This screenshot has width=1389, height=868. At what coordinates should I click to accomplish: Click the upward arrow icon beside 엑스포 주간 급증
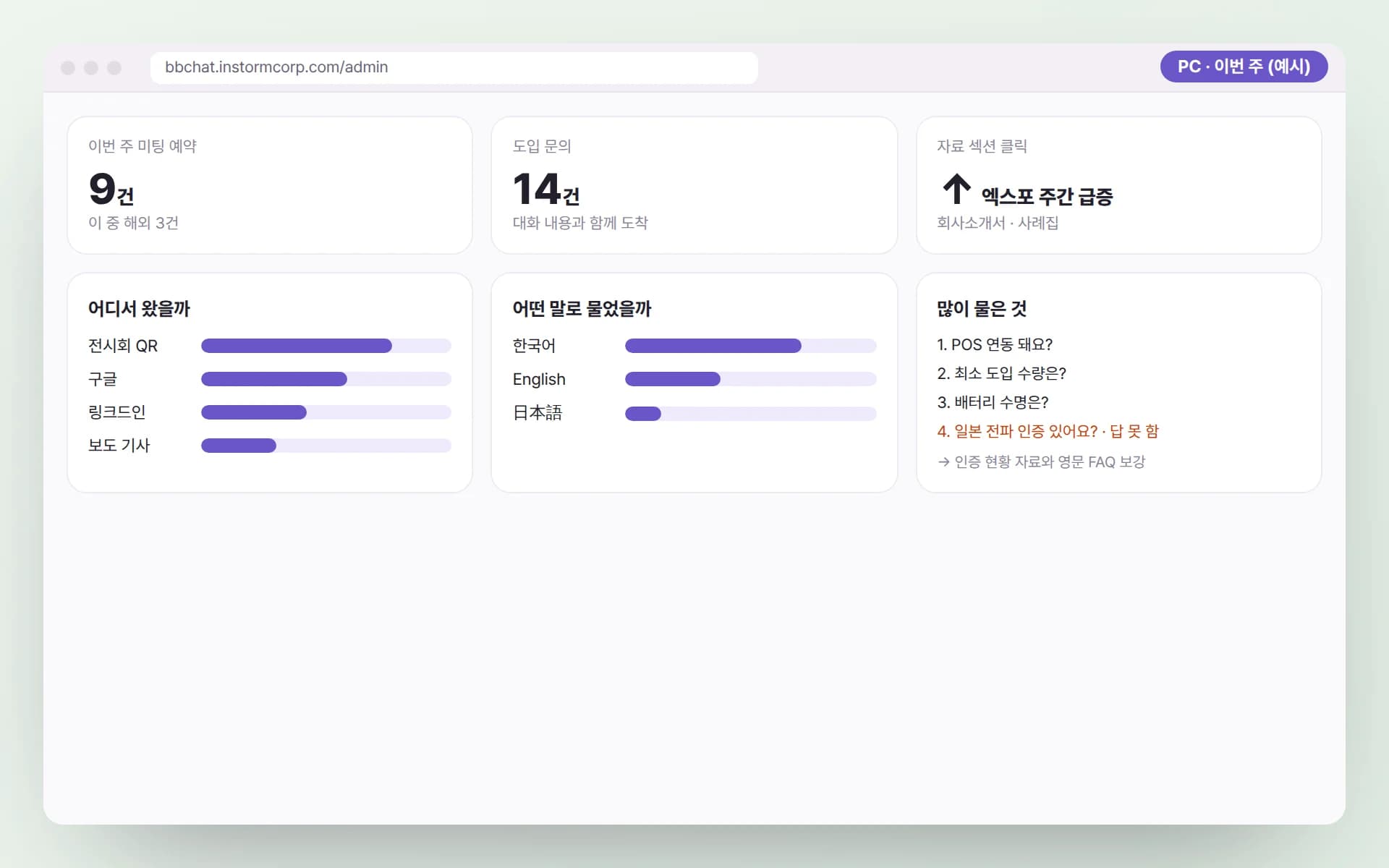(956, 189)
